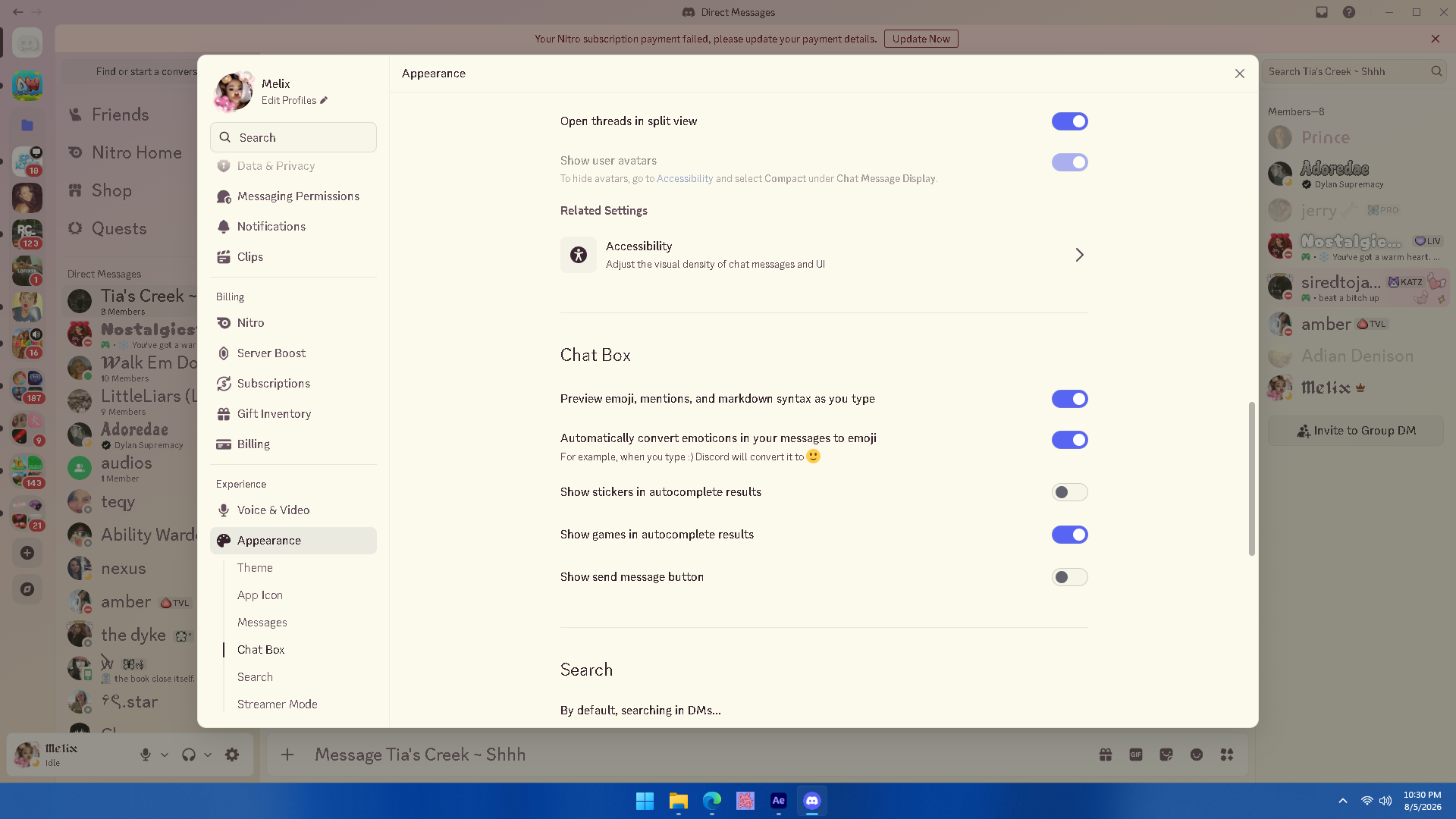
Task: Open the sticker picker
Action: coord(1166,755)
